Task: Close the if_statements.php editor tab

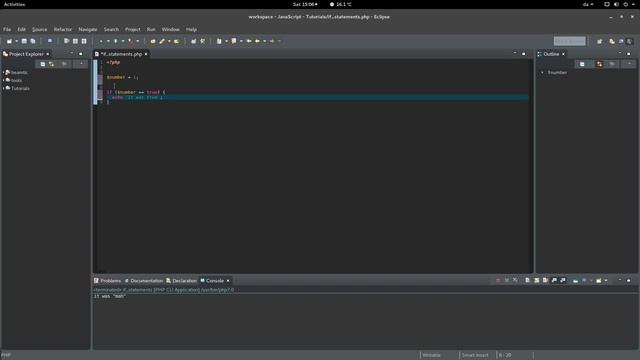Action: 146,54
